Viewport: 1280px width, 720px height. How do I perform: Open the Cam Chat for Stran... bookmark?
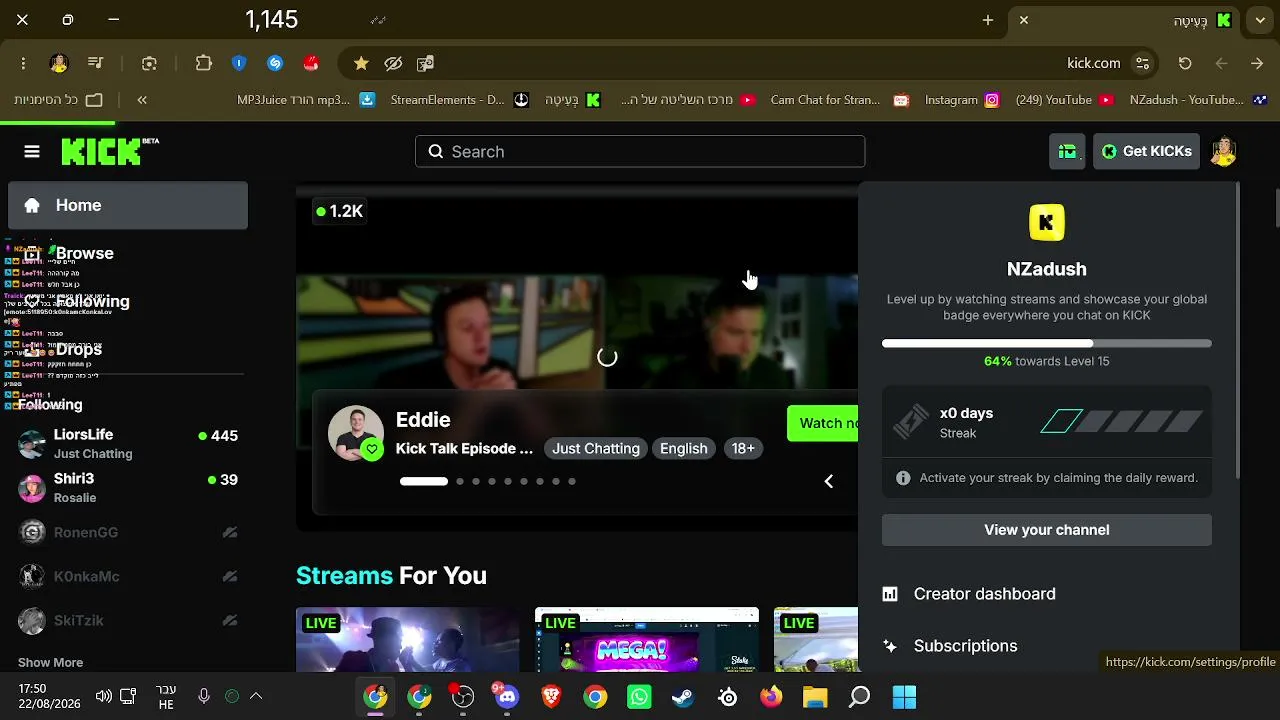[839, 100]
